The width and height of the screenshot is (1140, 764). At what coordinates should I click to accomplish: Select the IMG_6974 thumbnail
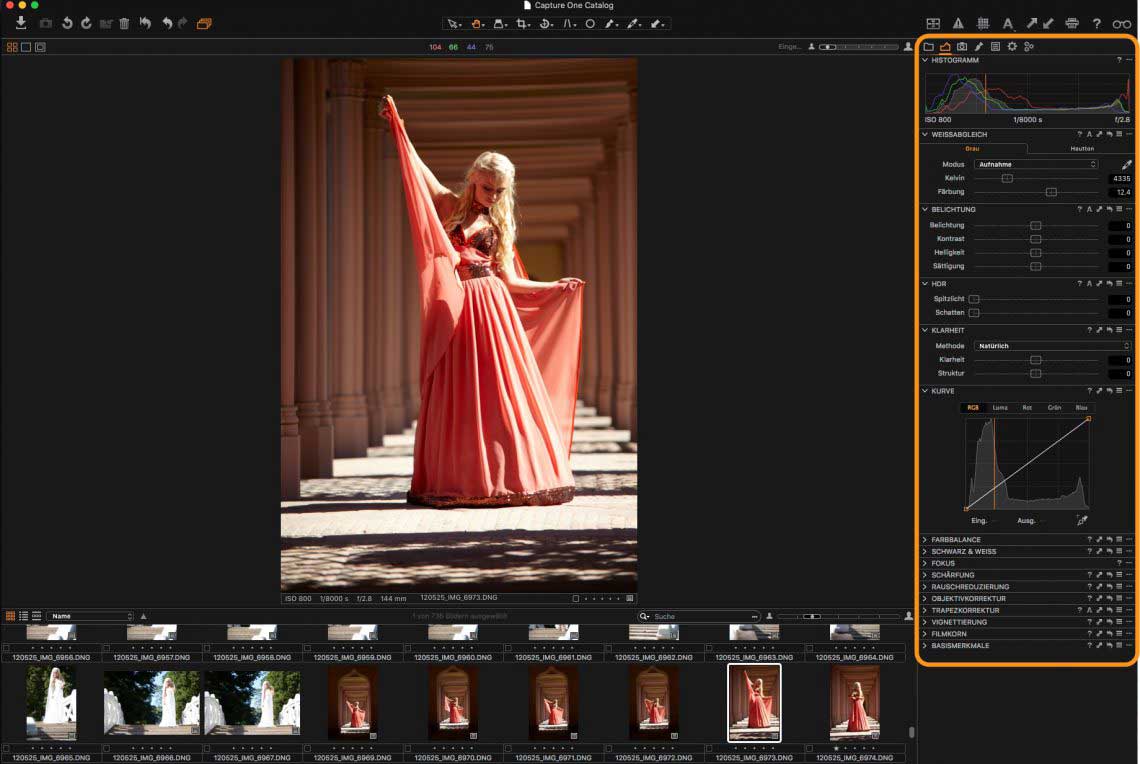click(x=856, y=702)
